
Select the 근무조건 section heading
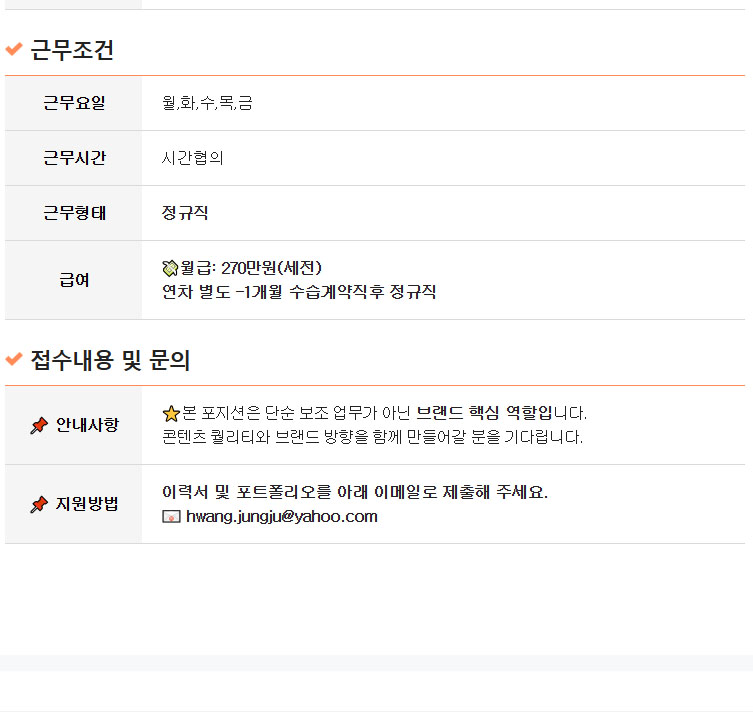[72, 50]
